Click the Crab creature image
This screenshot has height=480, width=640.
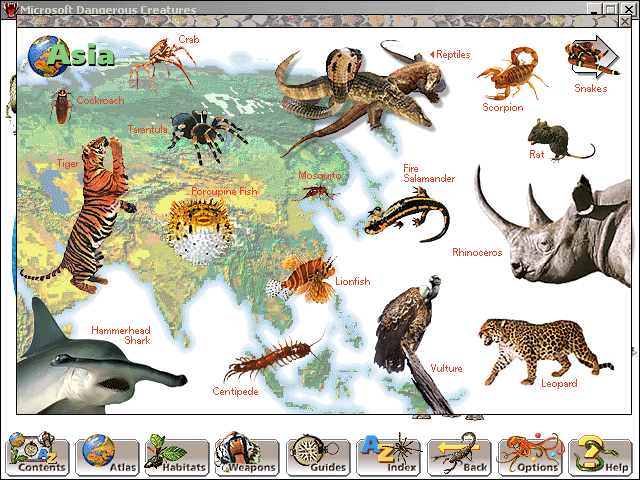pos(161,63)
